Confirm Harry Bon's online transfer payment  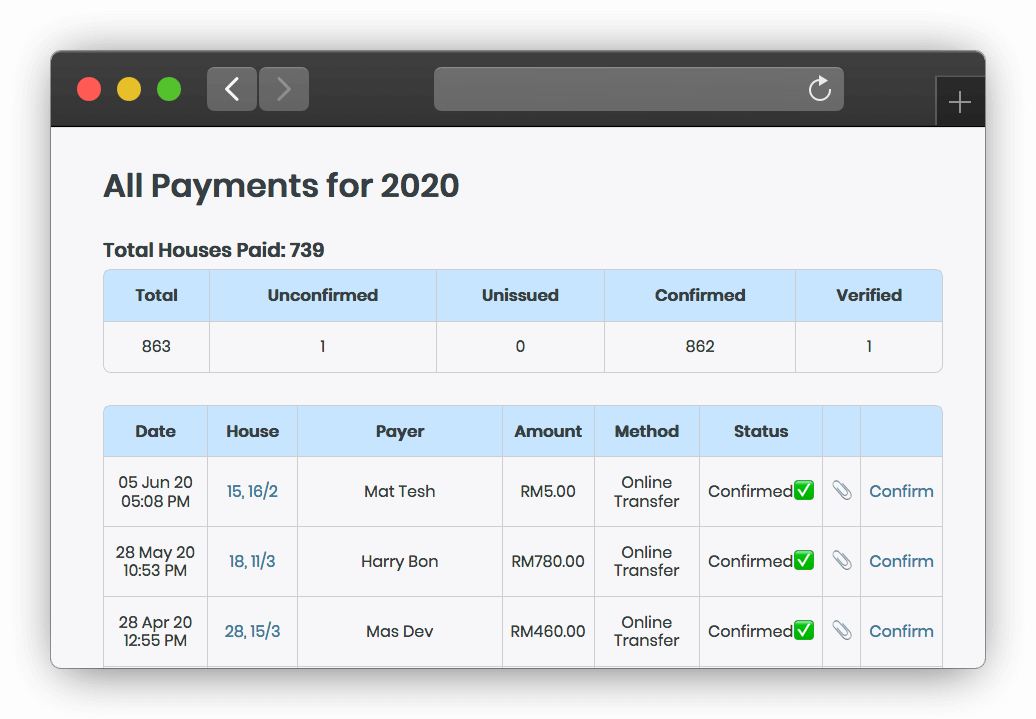[900, 561]
